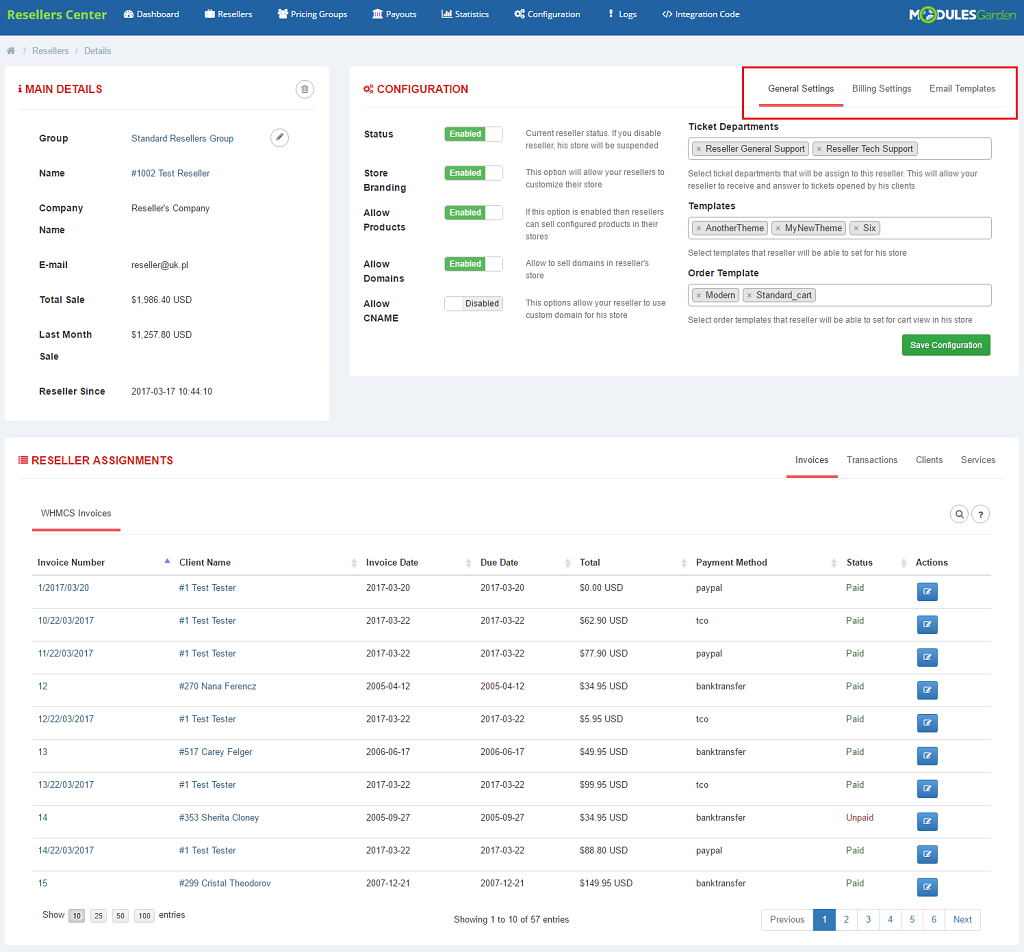Click the help question mark icon

tap(981, 514)
